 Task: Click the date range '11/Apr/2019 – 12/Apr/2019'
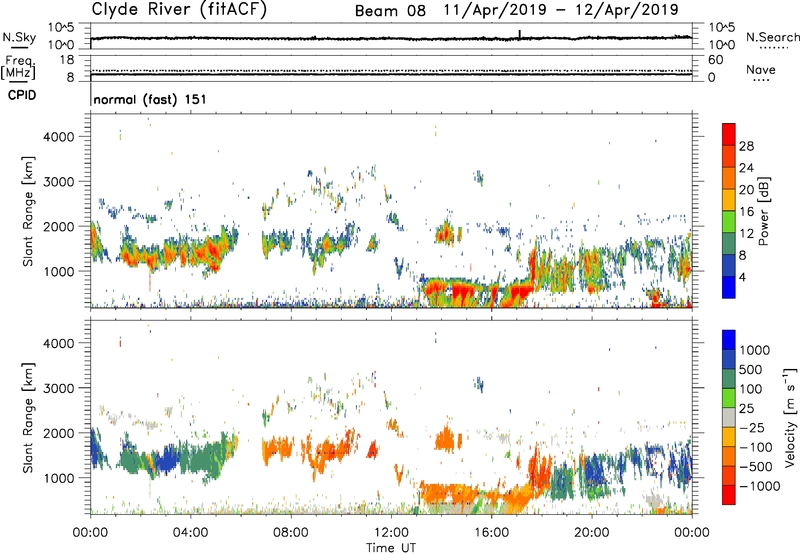[561, 10]
